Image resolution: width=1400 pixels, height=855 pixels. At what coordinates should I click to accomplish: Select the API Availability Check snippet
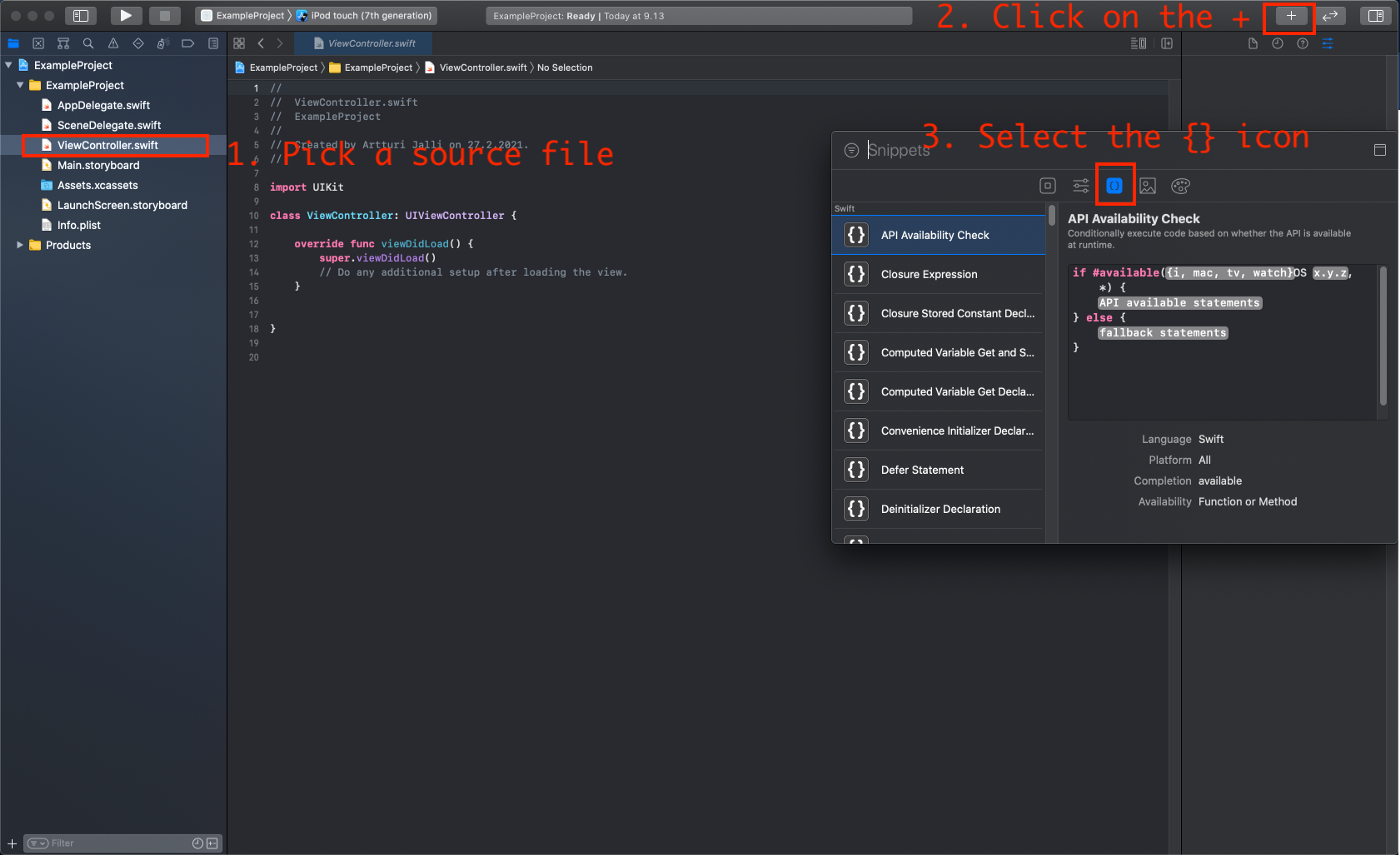[938, 235]
